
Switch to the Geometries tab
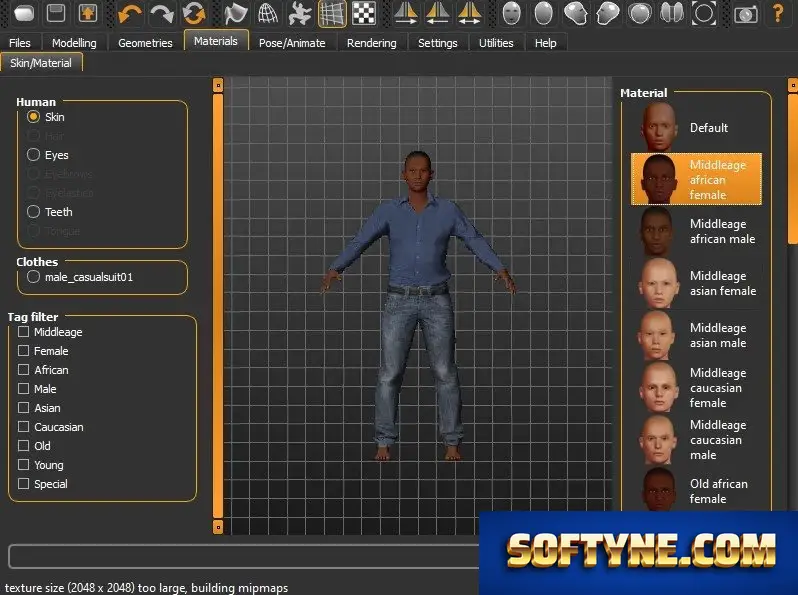click(145, 43)
